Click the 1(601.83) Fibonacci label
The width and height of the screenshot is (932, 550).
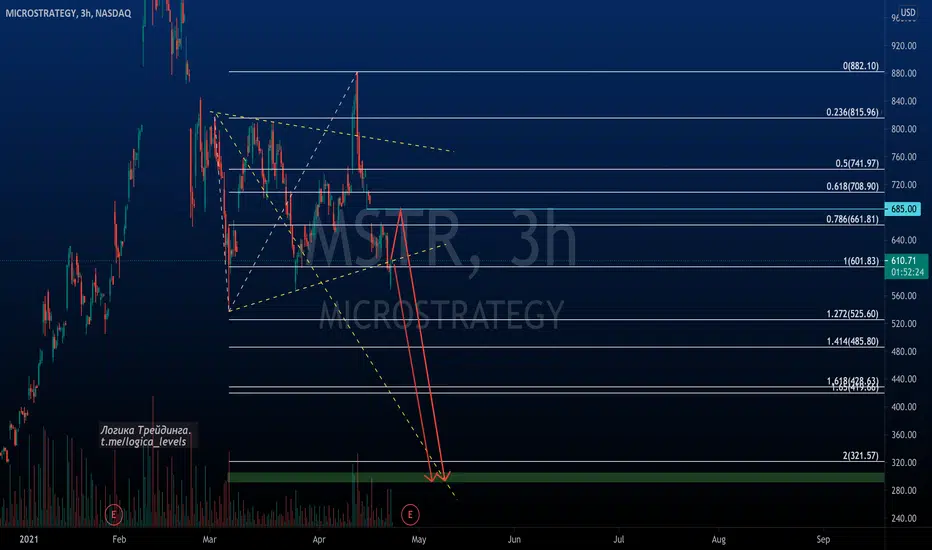(861, 261)
